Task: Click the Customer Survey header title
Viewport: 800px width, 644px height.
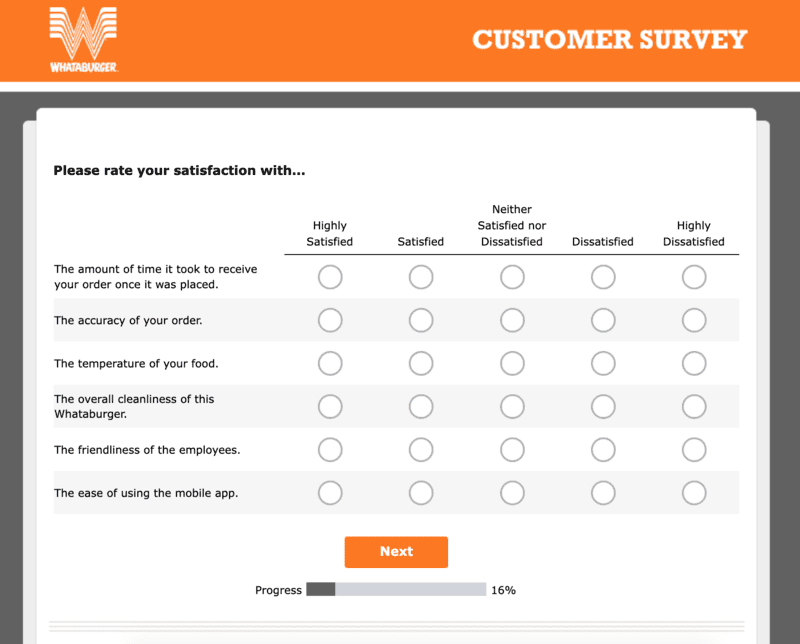Action: [609, 40]
